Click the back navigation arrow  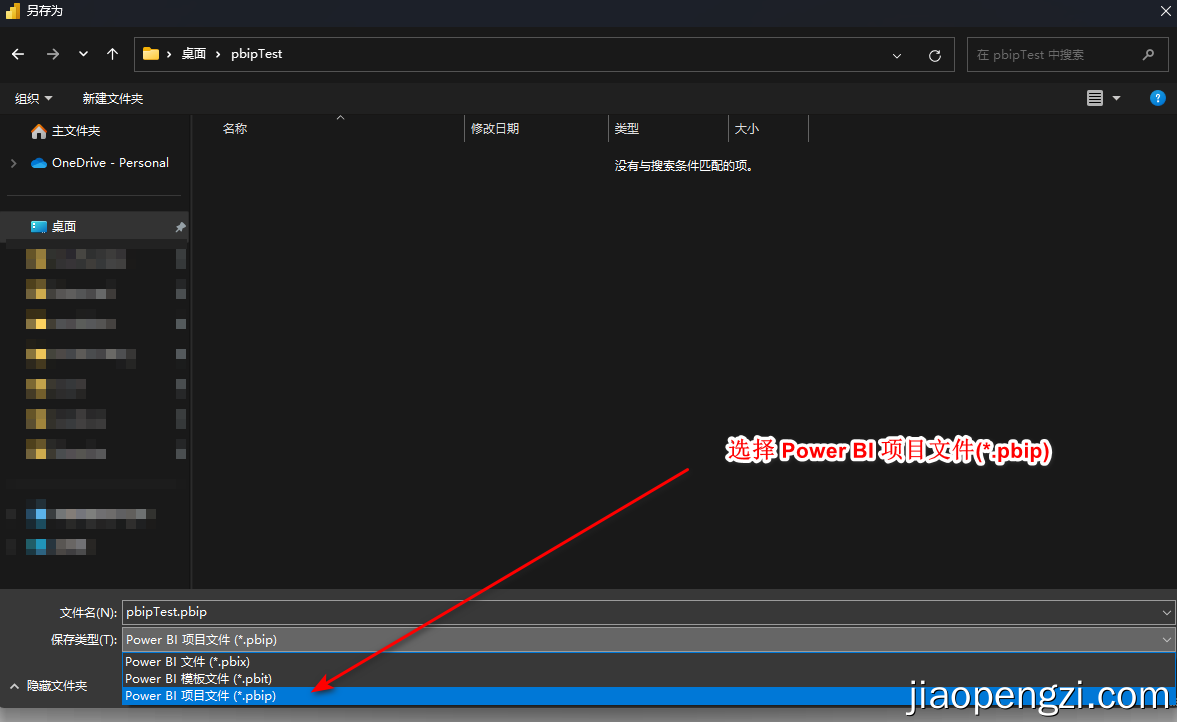17,54
